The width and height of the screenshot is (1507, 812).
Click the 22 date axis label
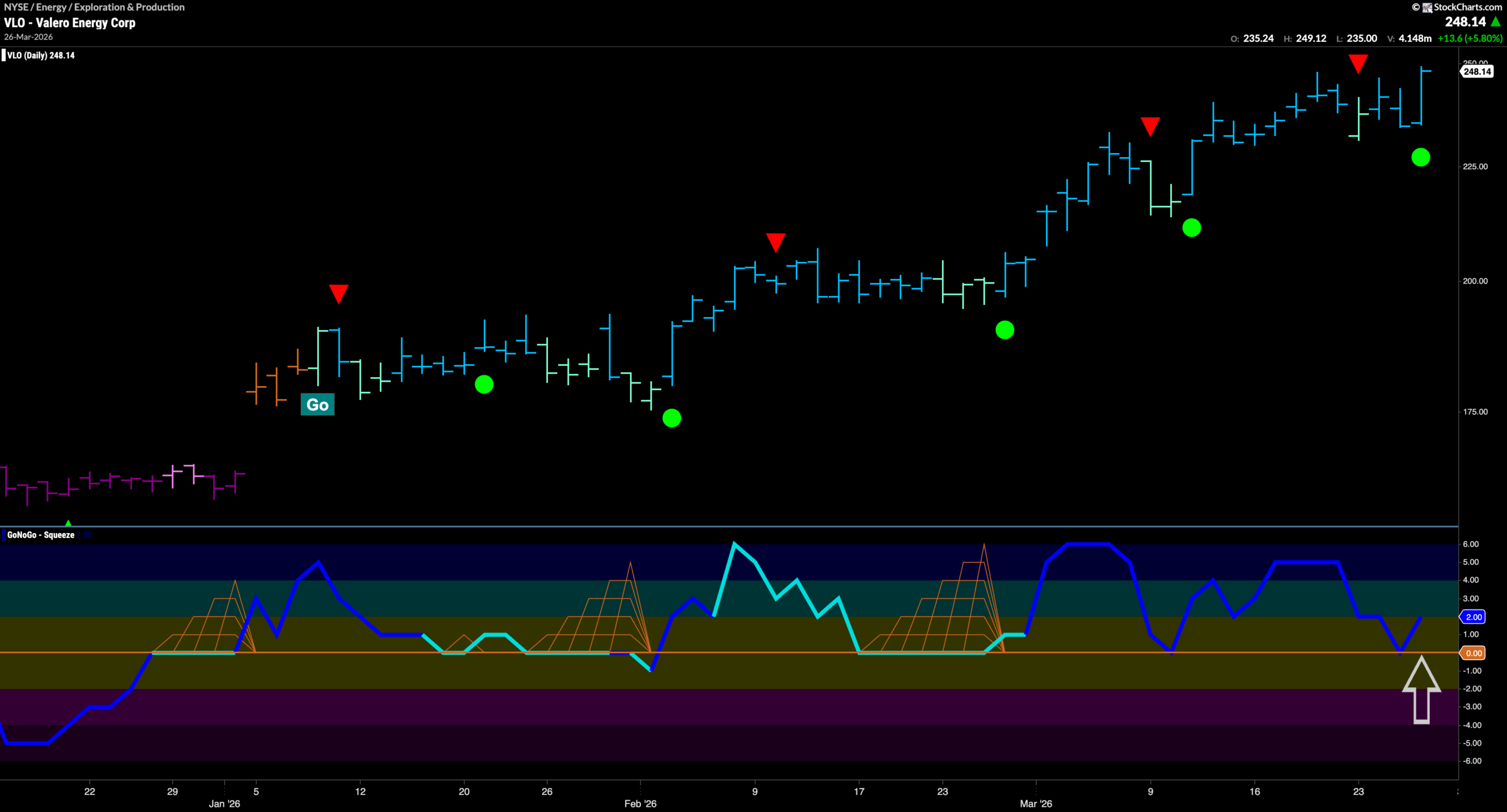(x=89, y=791)
